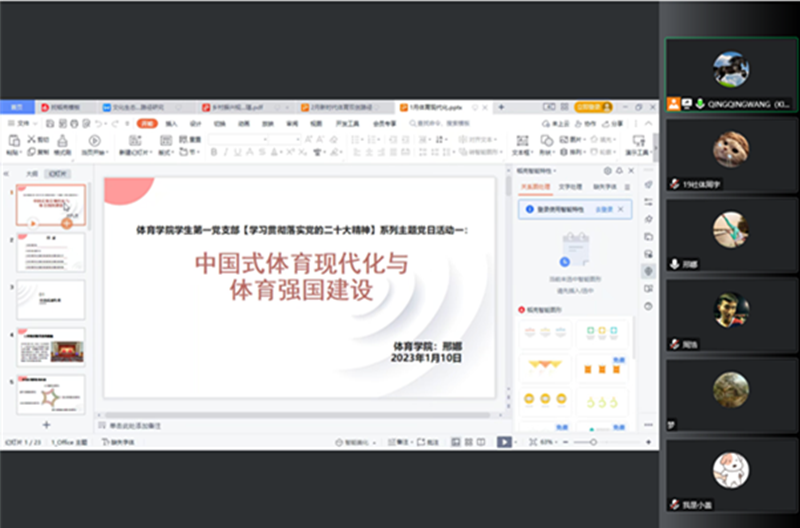The height and width of the screenshot is (528, 800).
Task: Click the Cut scissors icon
Action: pos(31,139)
